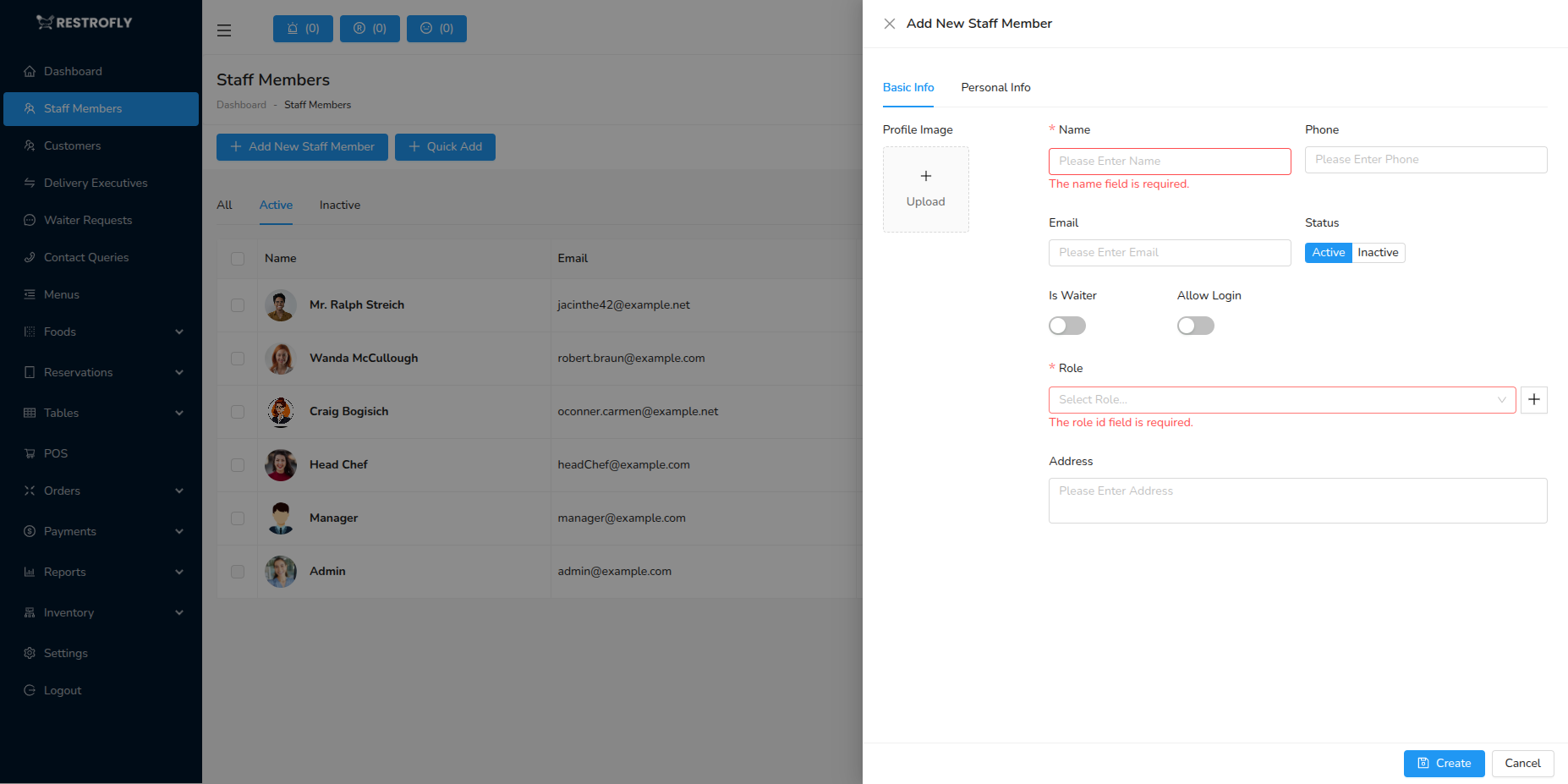Click Quick Add above the staff list
The height and width of the screenshot is (784, 1568).
(445, 146)
